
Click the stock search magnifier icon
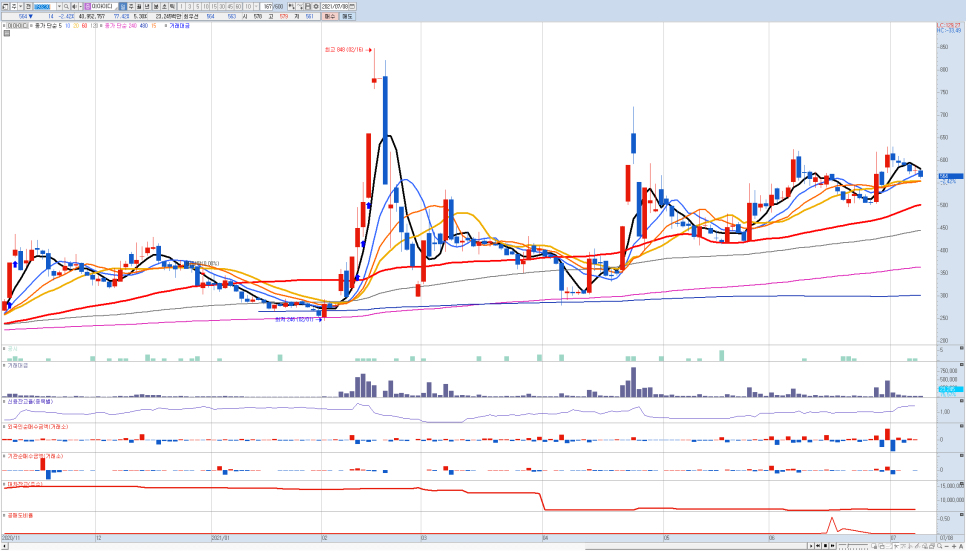(x=67, y=6)
